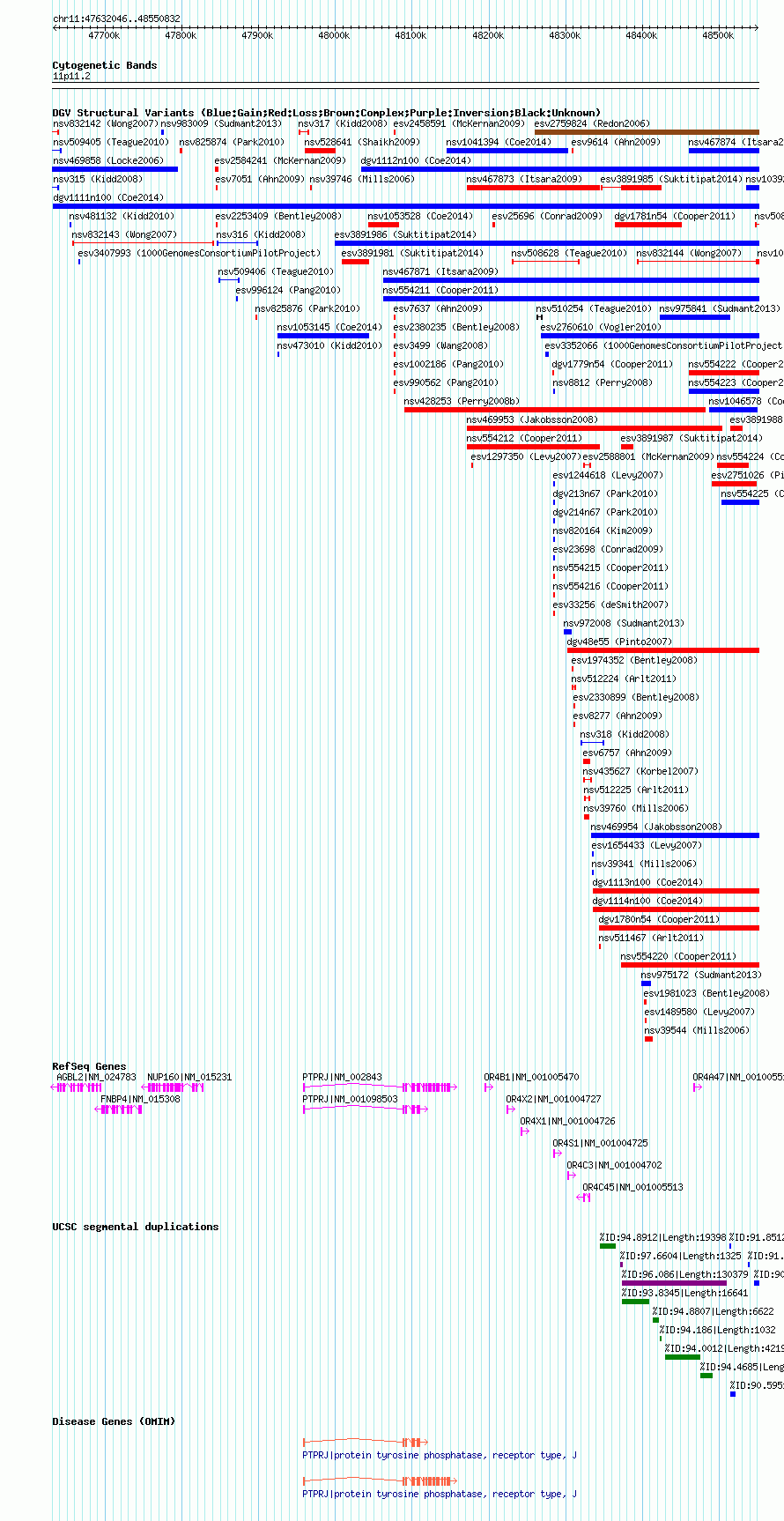Open variant dgv1112n100 (Coe2014)

[x=416, y=161]
